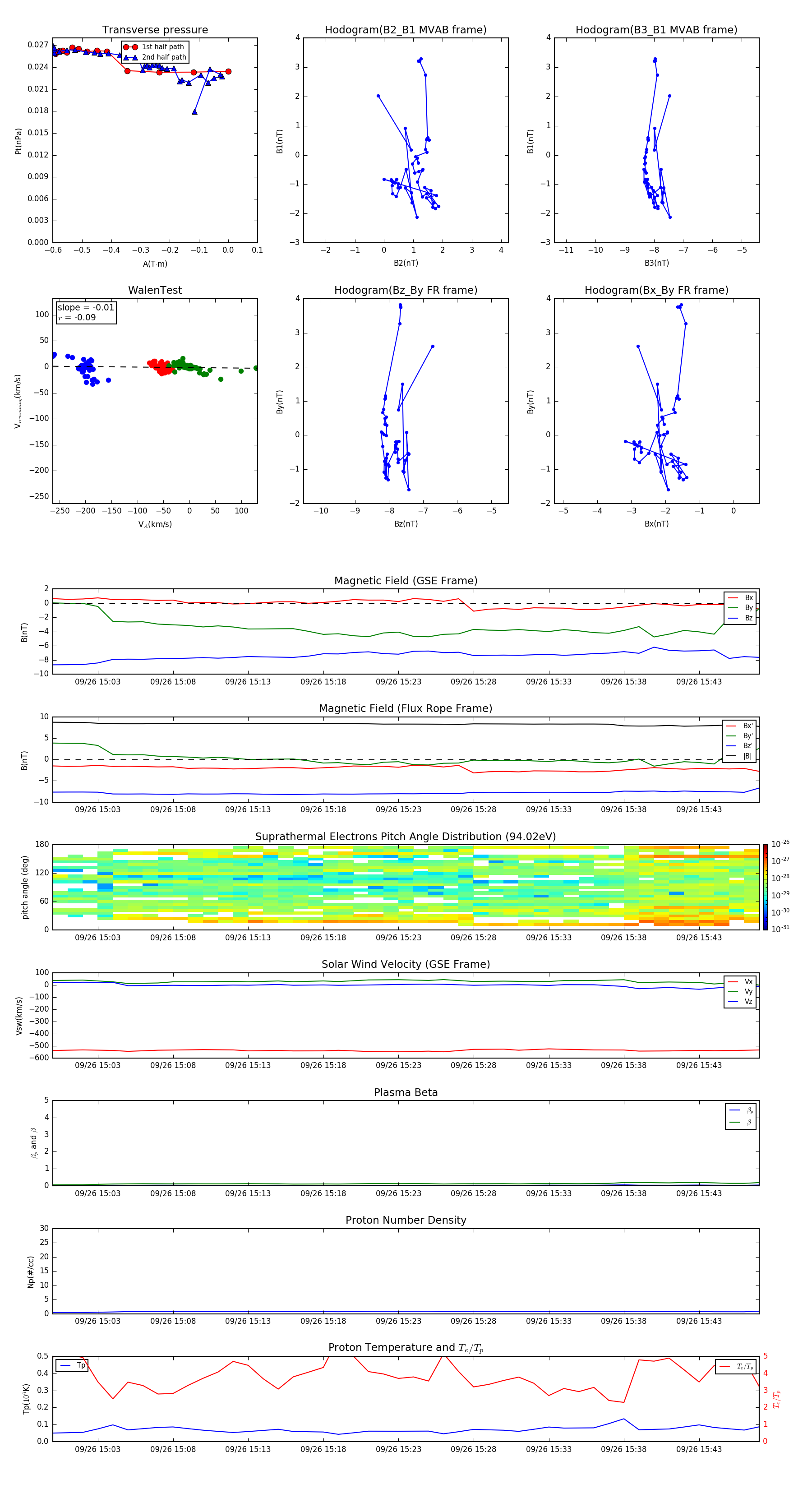Select βp entry in Plasma Beta legend
812x1489 pixels.
click(x=741, y=1110)
